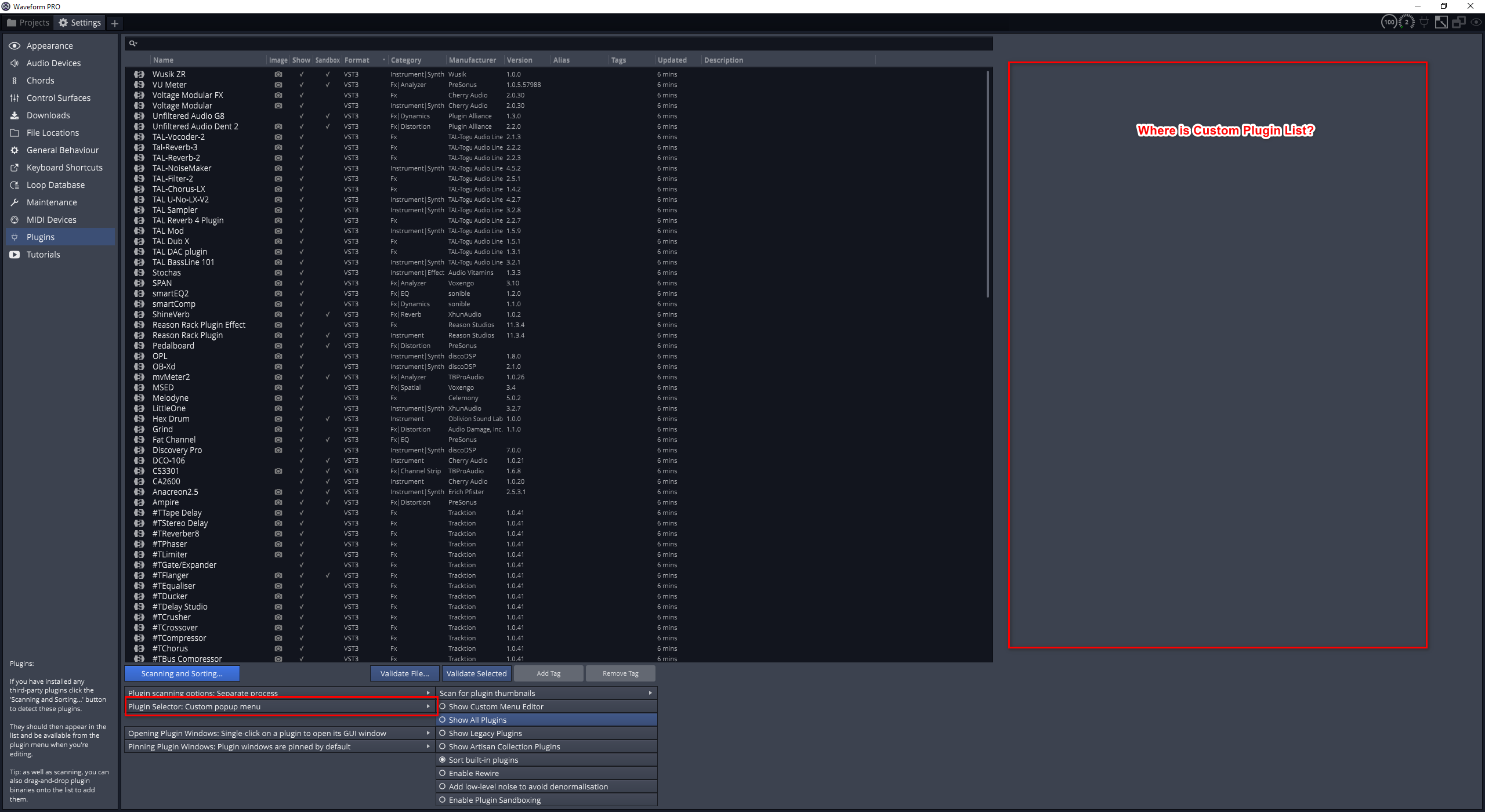The image size is (1485, 812).
Task: Click the camera image icon for smartEQ2
Action: tap(278, 293)
